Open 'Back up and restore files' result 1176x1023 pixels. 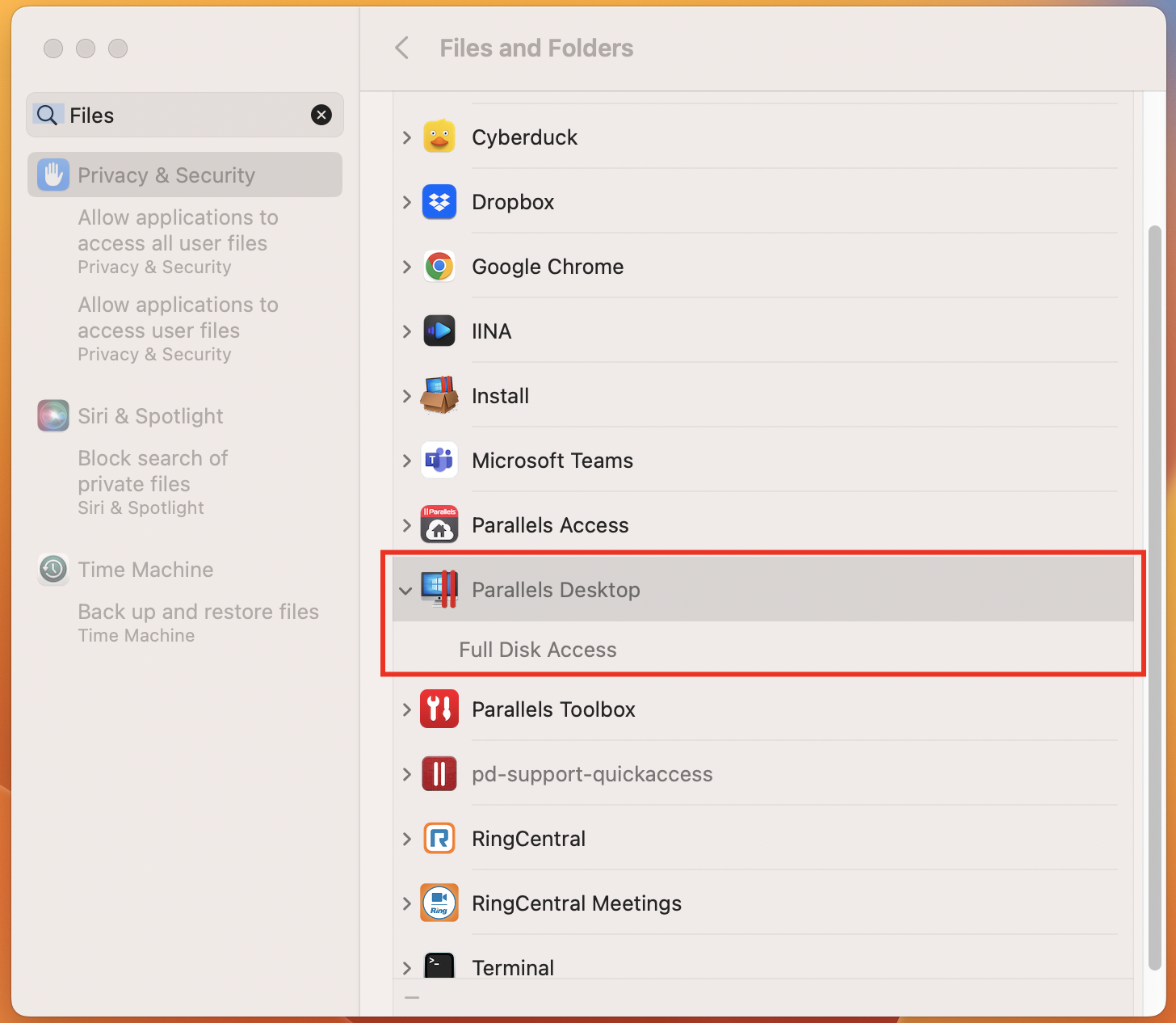pyautogui.click(x=198, y=623)
